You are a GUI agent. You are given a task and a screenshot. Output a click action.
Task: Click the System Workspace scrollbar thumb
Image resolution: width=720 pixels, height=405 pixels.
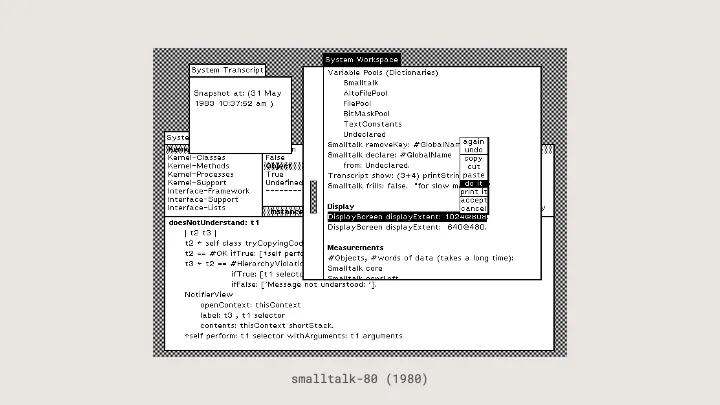click(x=314, y=197)
